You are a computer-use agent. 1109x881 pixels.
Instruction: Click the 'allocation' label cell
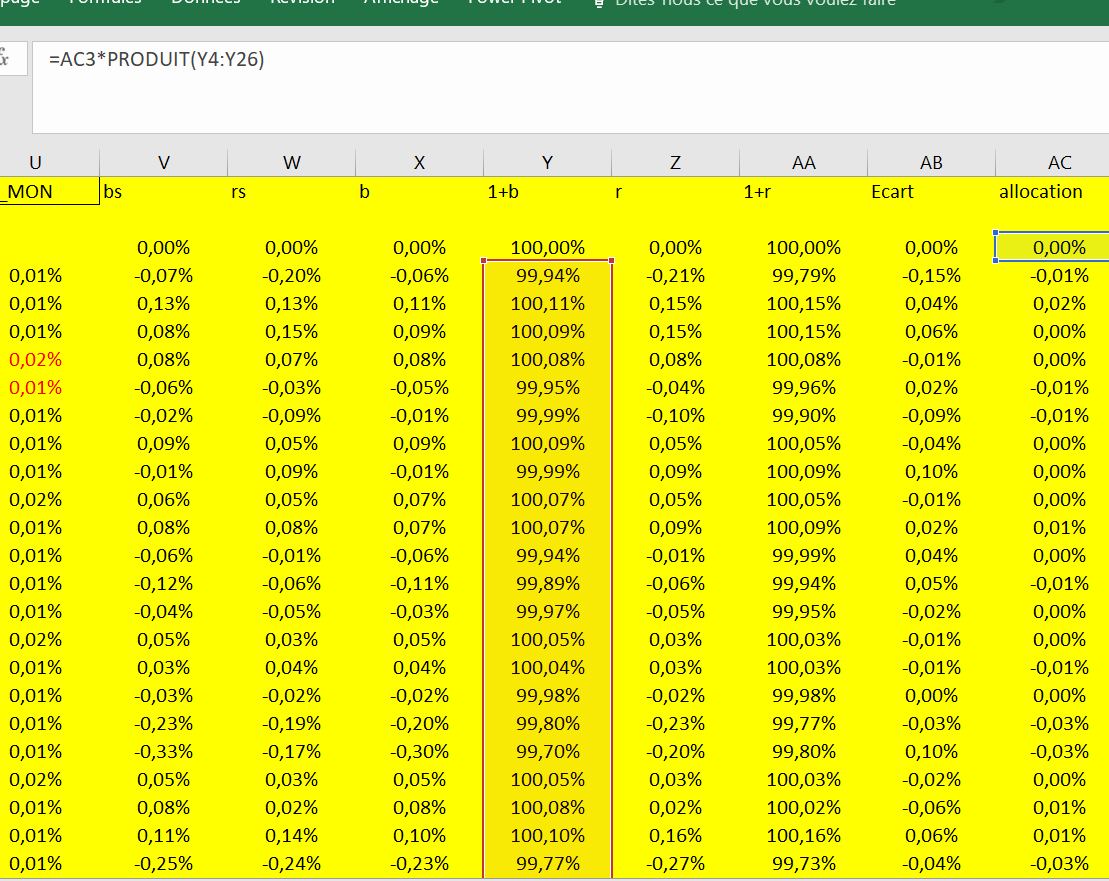tap(1052, 192)
